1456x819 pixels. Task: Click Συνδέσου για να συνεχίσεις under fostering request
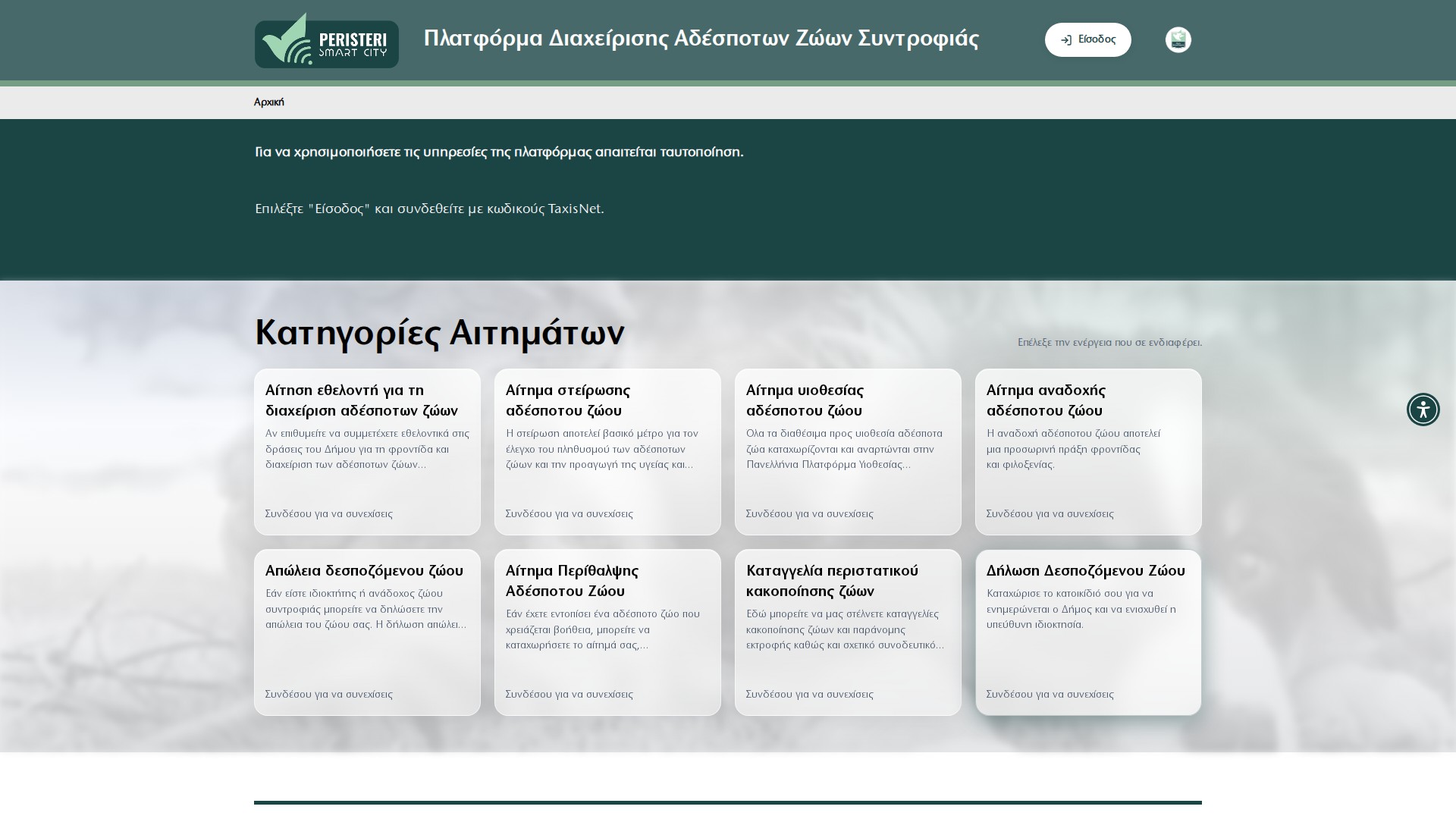click(x=1050, y=513)
